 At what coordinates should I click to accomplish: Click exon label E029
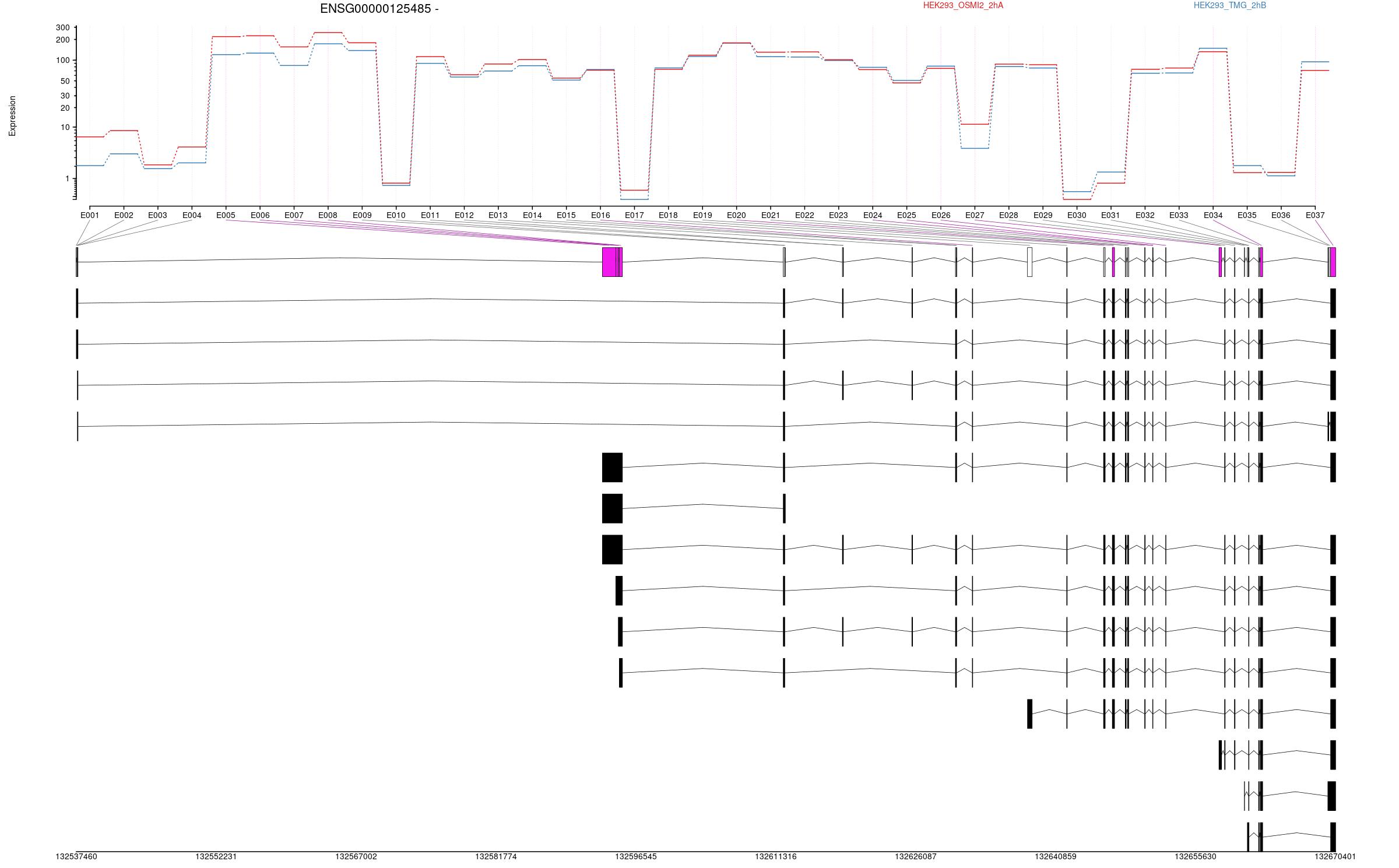click(1043, 215)
